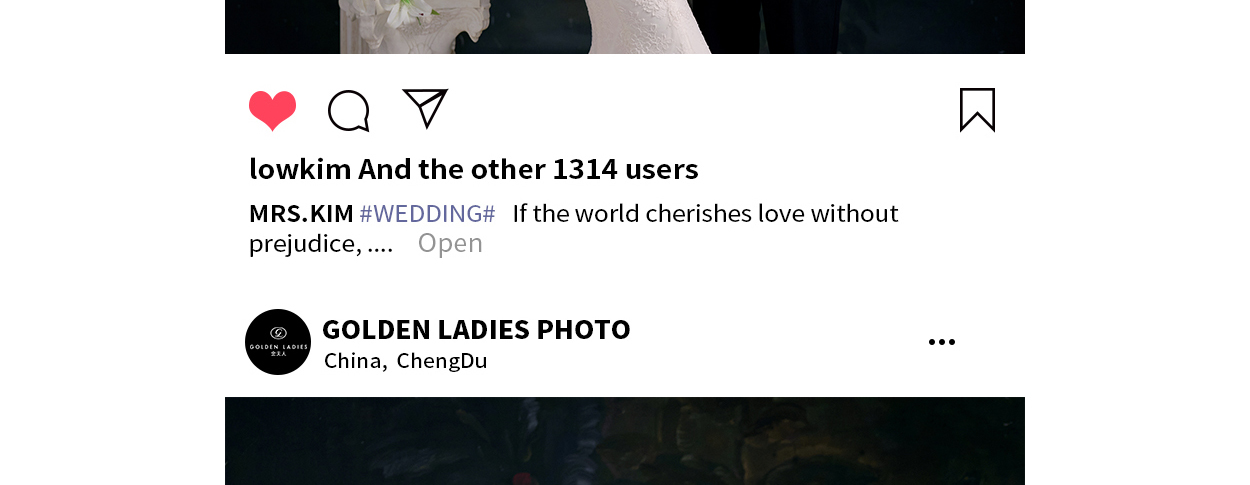The image size is (1250, 485).
Task: Unlike the post with the red heart
Action: tap(272, 110)
